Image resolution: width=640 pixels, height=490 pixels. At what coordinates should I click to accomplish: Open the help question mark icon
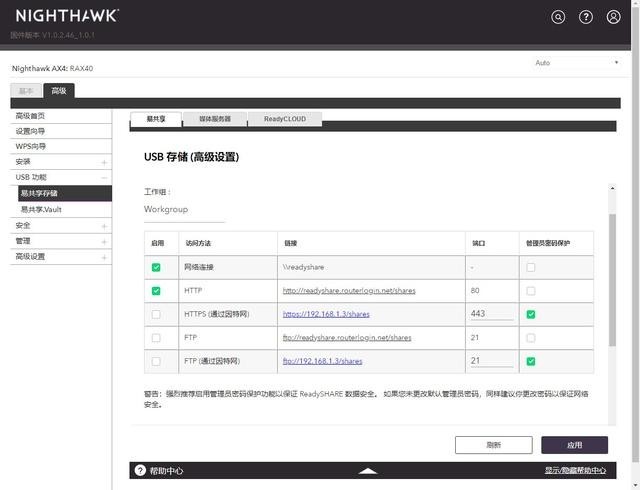(586, 17)
